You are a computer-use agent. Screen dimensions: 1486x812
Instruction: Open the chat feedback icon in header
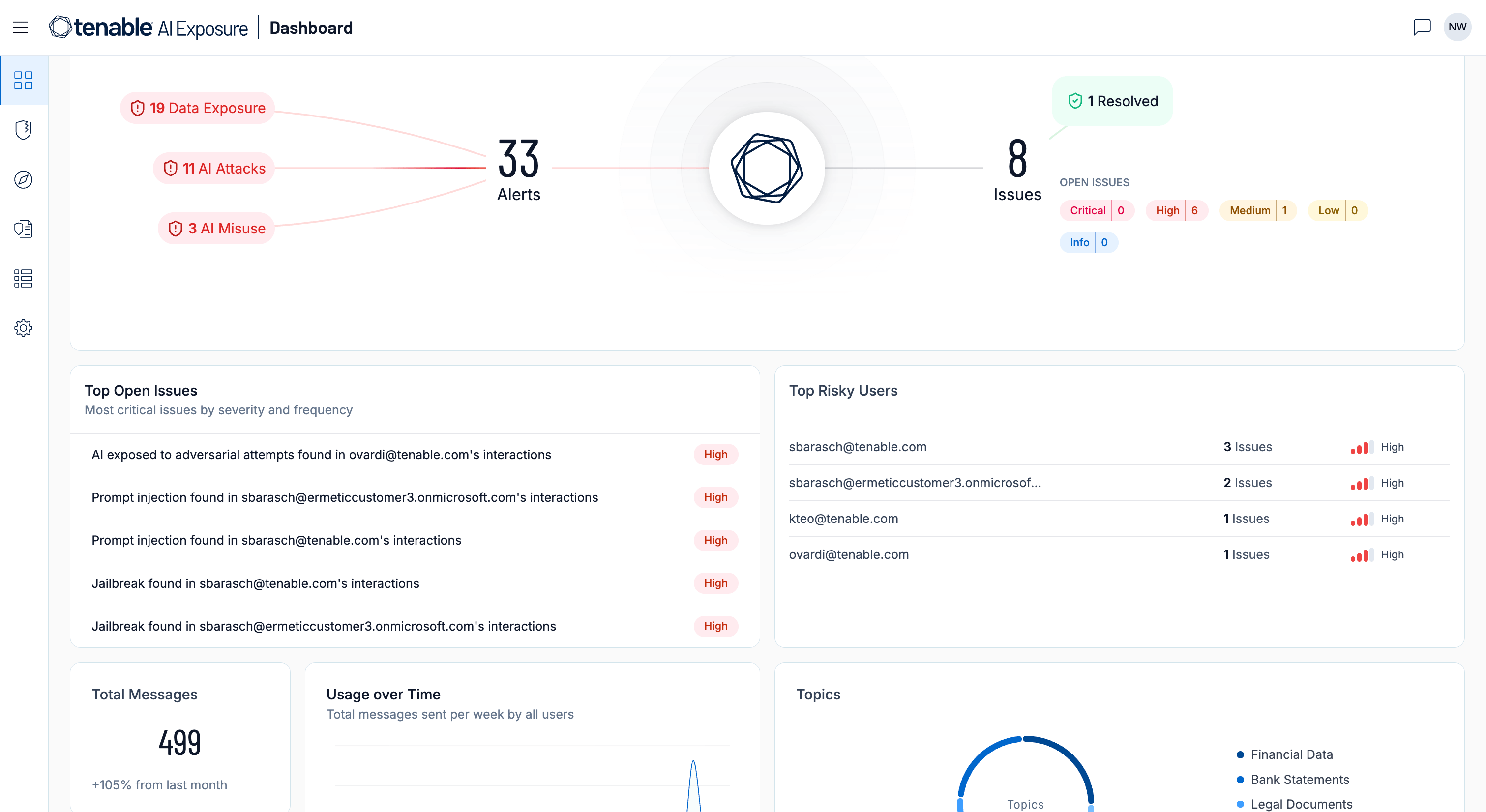[x=1422, y=27]
